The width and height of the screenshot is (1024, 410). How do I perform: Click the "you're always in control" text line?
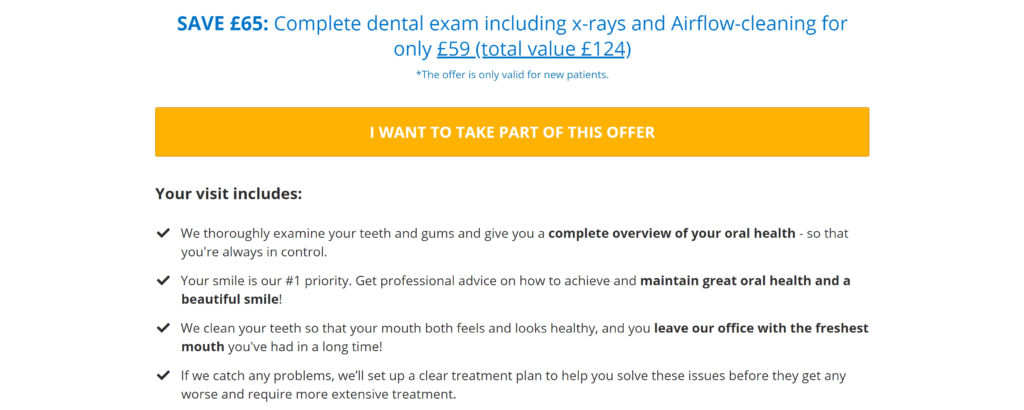pos(254,252)
